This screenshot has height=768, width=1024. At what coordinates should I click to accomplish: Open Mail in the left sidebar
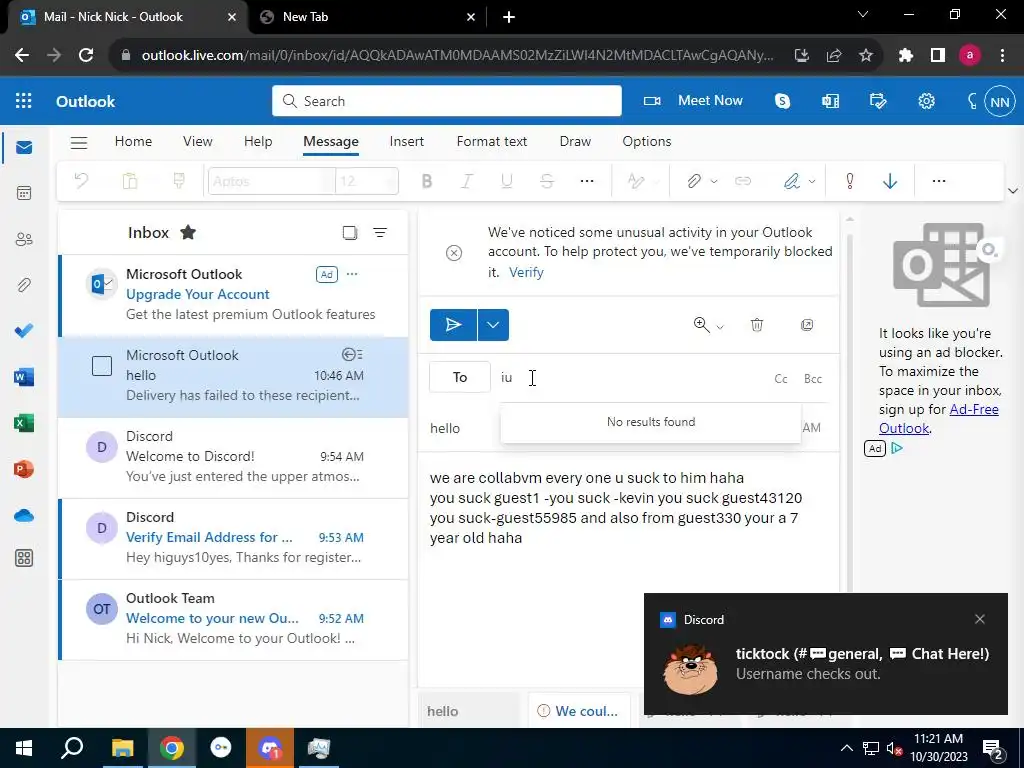coord(24,147)
